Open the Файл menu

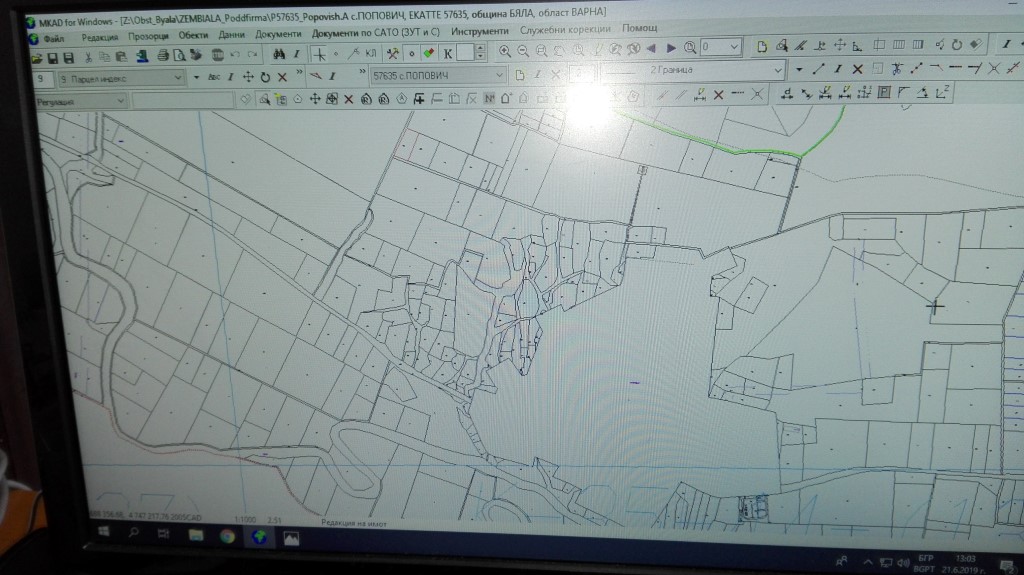[x=53, y=36]
